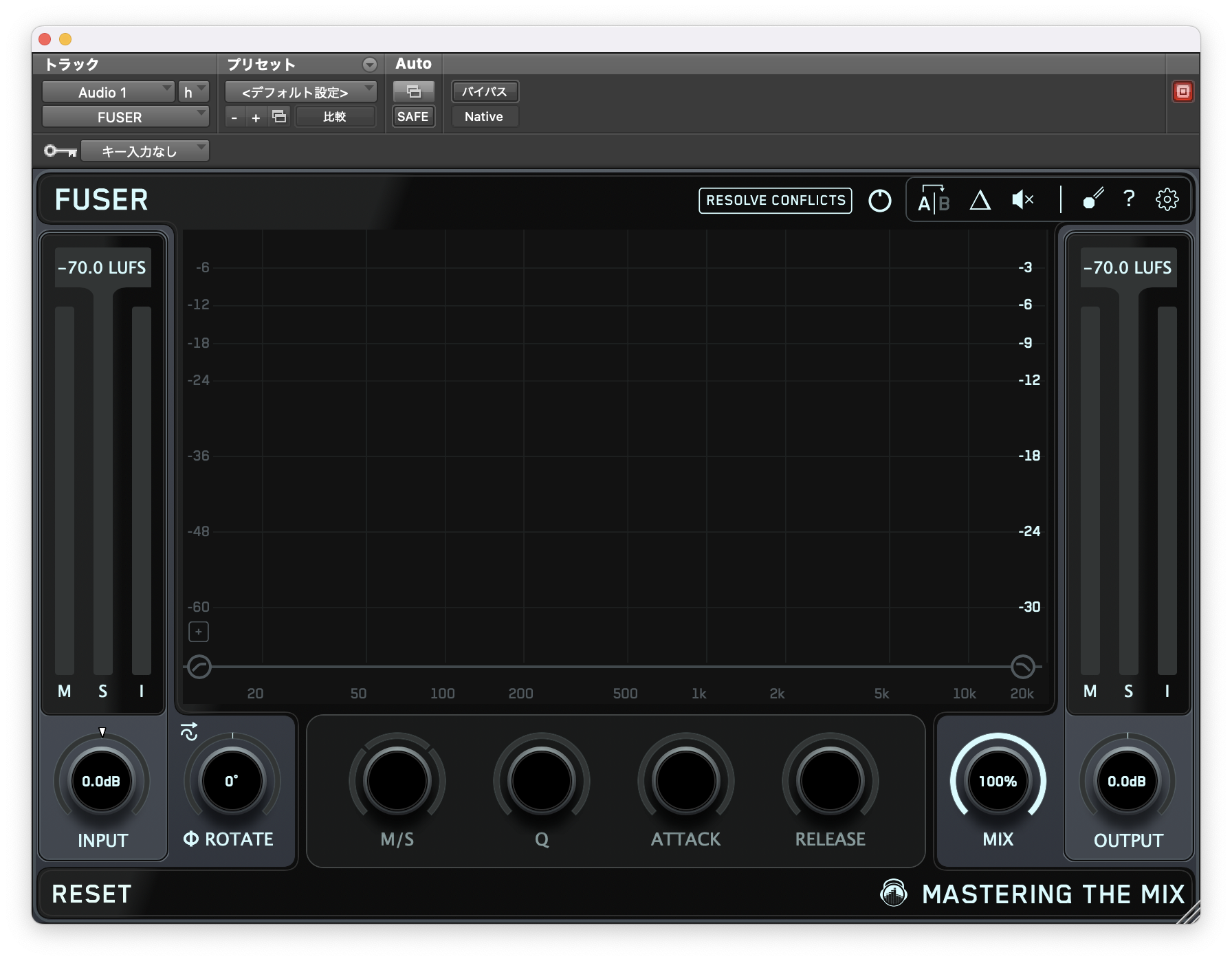Click the ROTATE phase knob
The height and width of the screenshot is (961, 1232).
pos(232,781)
